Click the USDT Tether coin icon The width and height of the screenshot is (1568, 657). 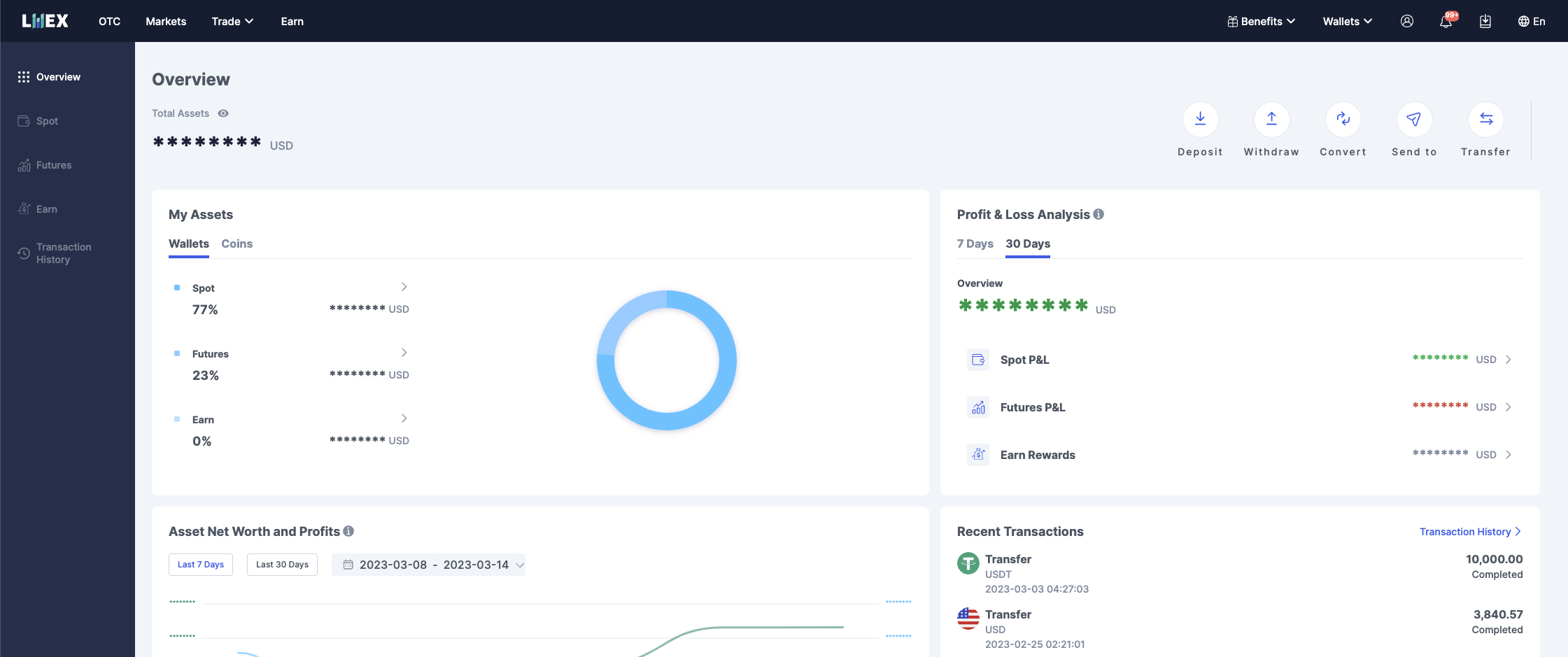968,563
